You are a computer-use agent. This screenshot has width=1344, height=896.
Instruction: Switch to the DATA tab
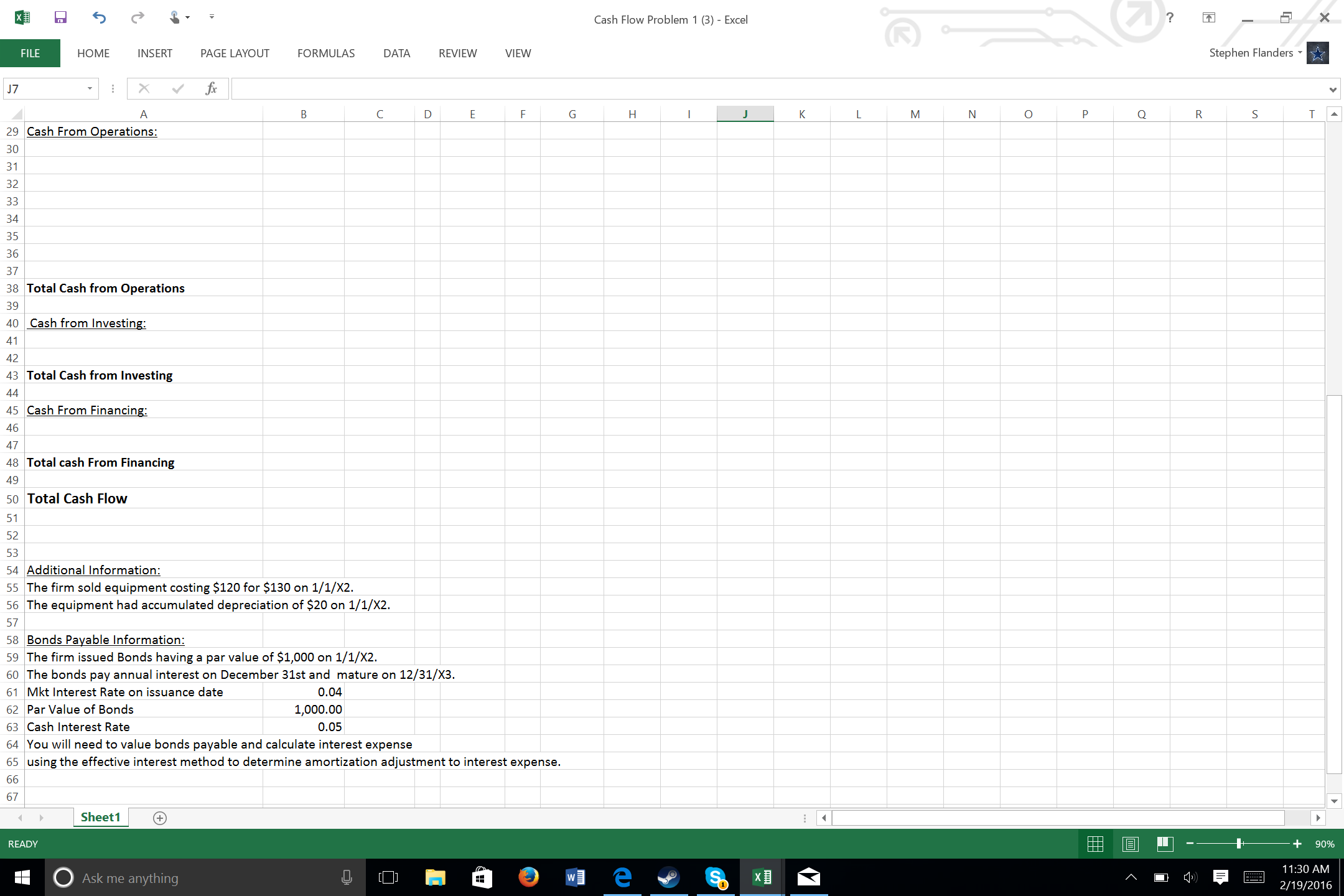click(396, 53)
